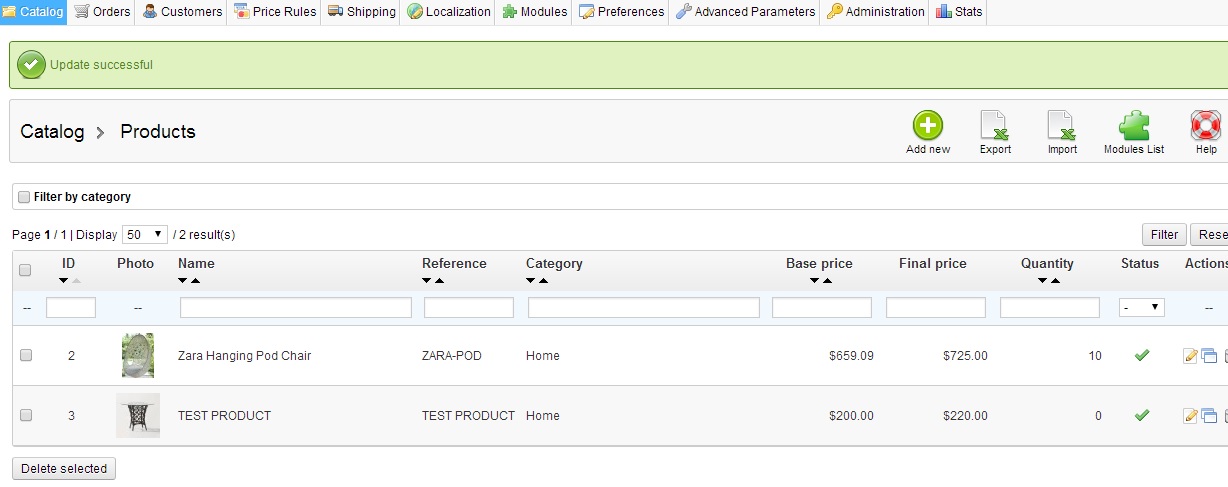Open the Modules tab
The width and height of the screenshot is (1228, 487).
tap(534, 12)
